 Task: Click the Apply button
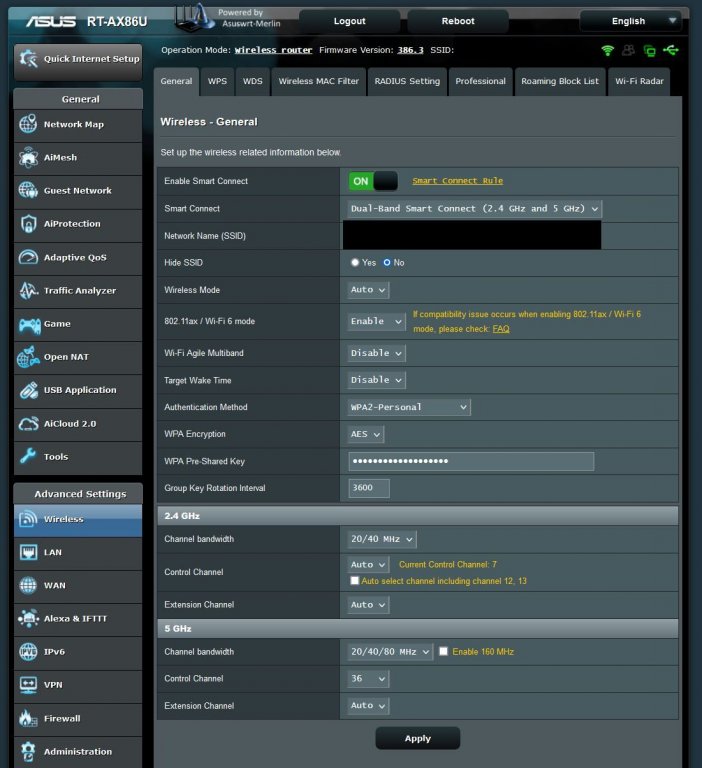(x=417, y=738)
